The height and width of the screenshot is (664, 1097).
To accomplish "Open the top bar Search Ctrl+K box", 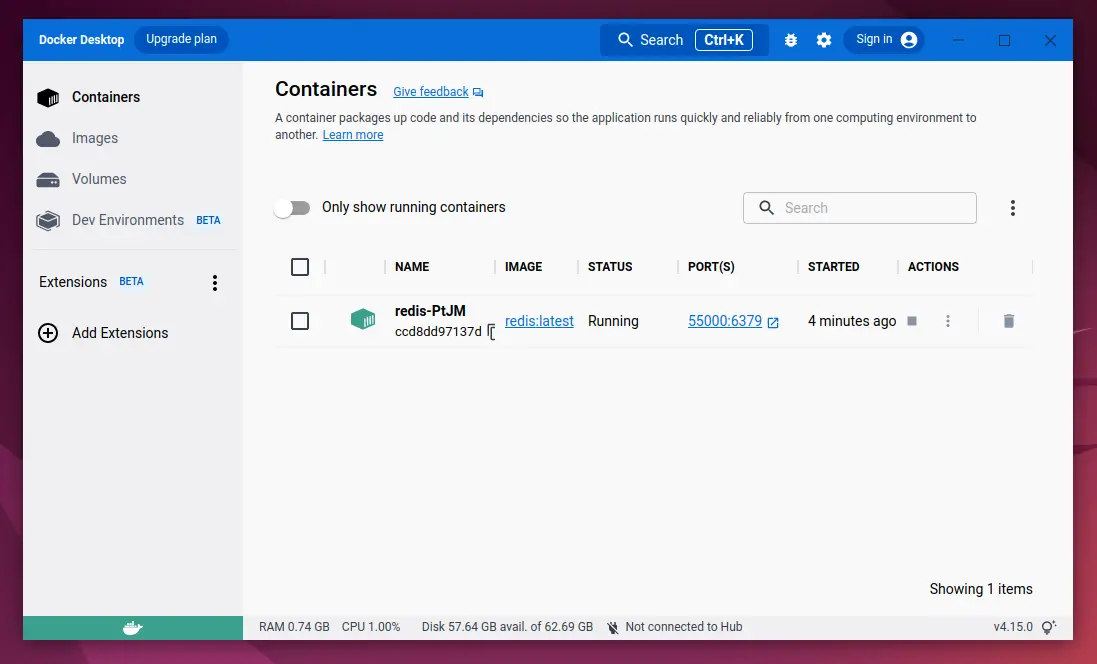I will point(684,40).
